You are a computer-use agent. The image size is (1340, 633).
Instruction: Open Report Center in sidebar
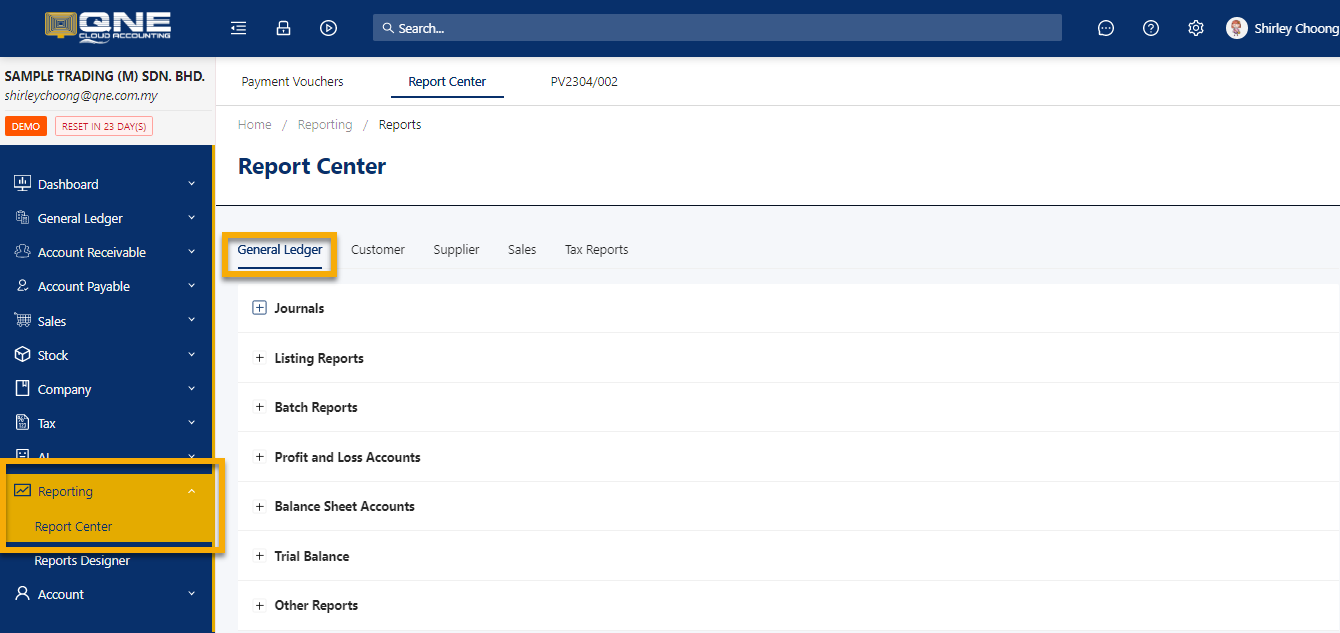[73, 527]
